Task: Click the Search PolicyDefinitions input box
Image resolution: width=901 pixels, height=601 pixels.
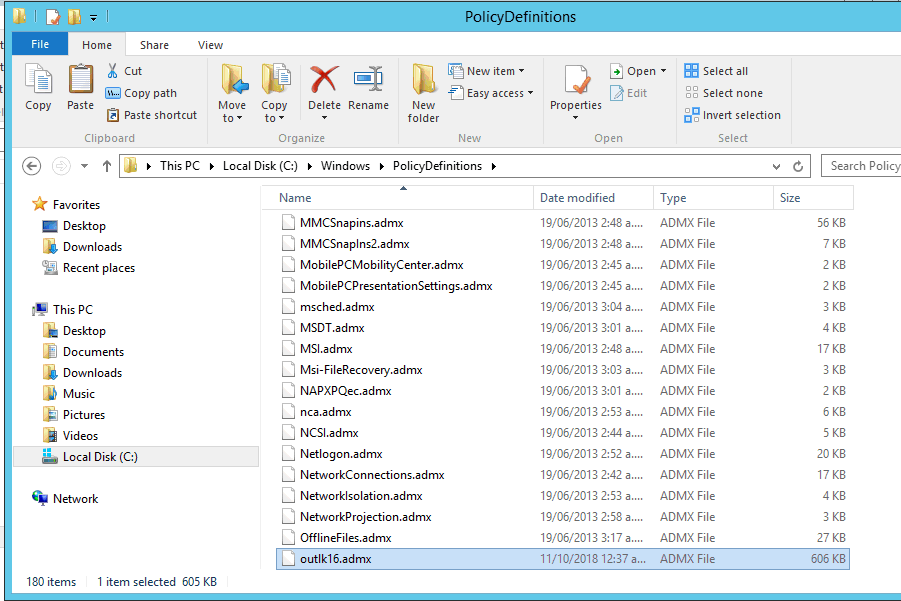Action: [x=862, y=166]
